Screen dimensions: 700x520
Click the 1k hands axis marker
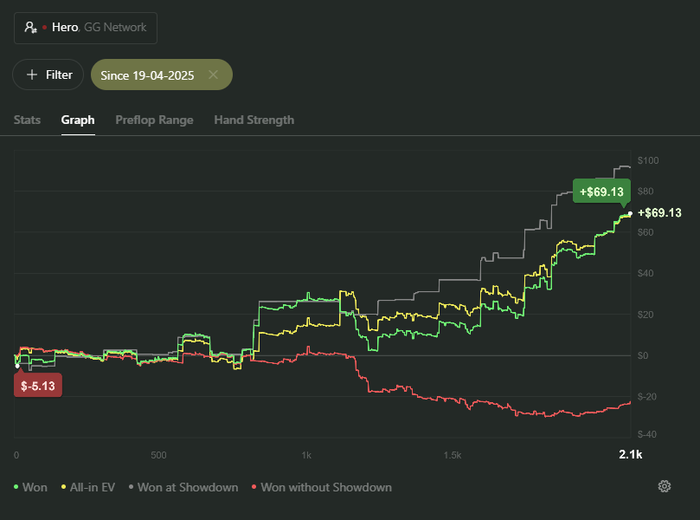click(306, 455)
